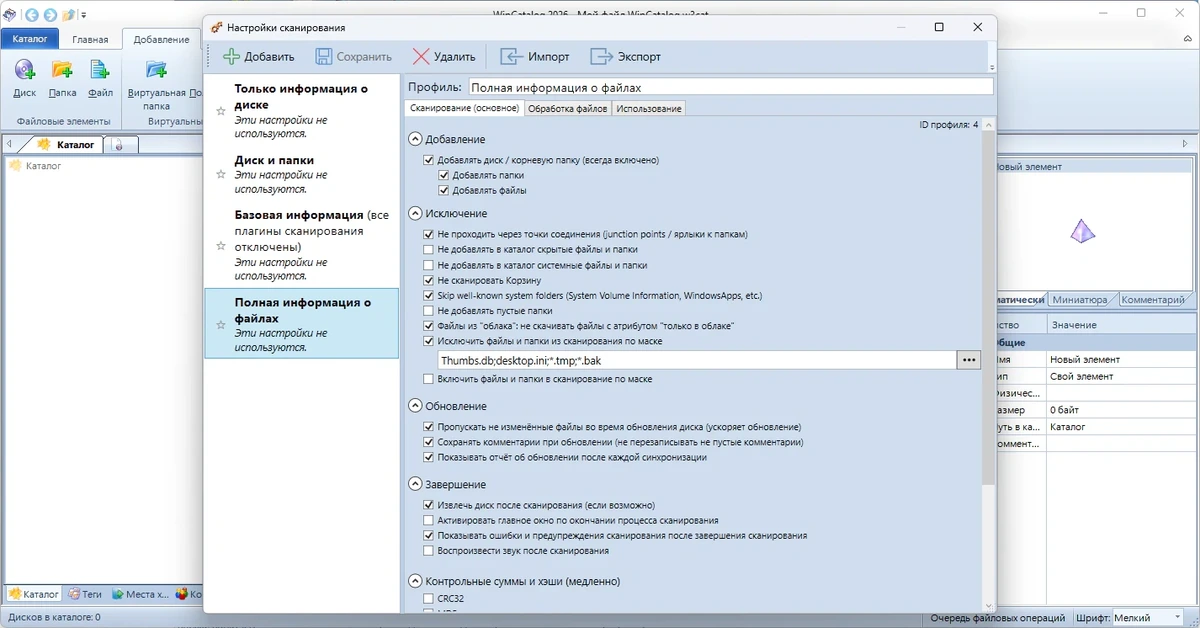Open the Главная ribbon tab
This screenshot has width=1200, height=628.
pos(90,40)
